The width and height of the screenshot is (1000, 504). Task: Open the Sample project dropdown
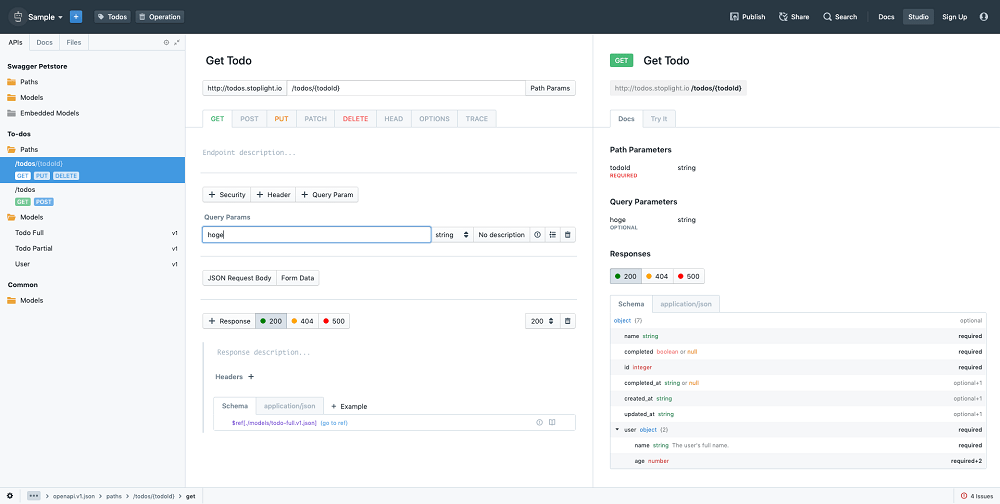click(45, 17)
